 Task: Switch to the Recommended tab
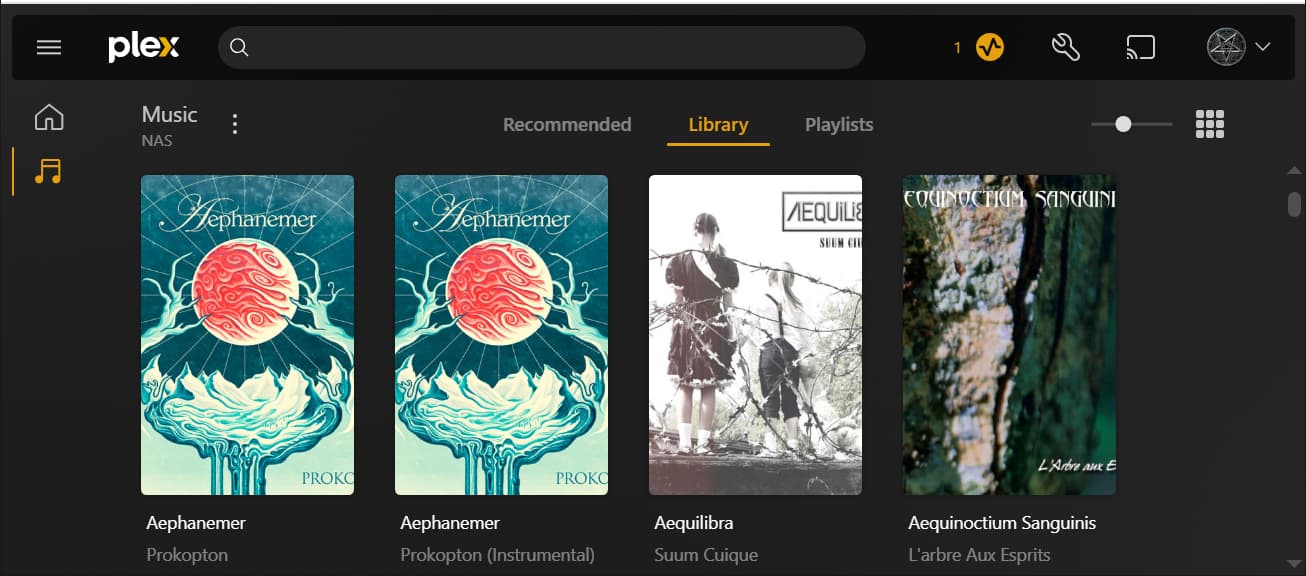(567, 125)
